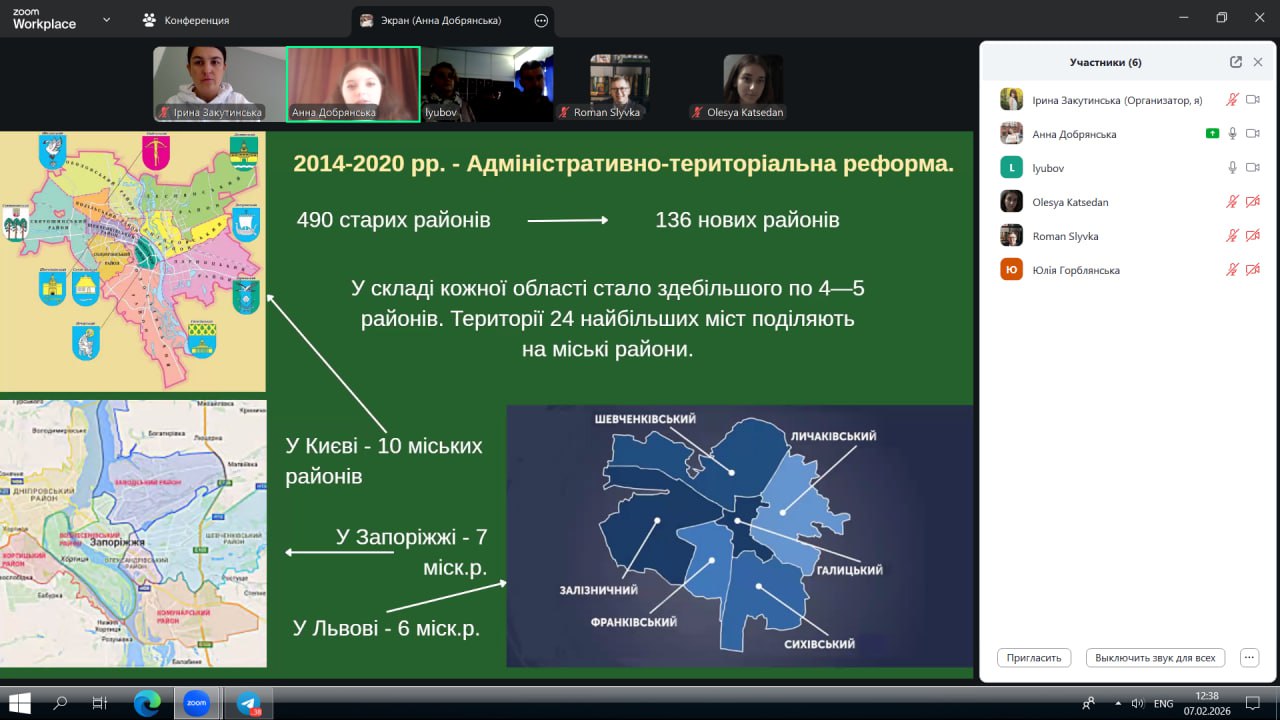
Task: Pop out the participants panel
Action: [x=1236, y=62]
